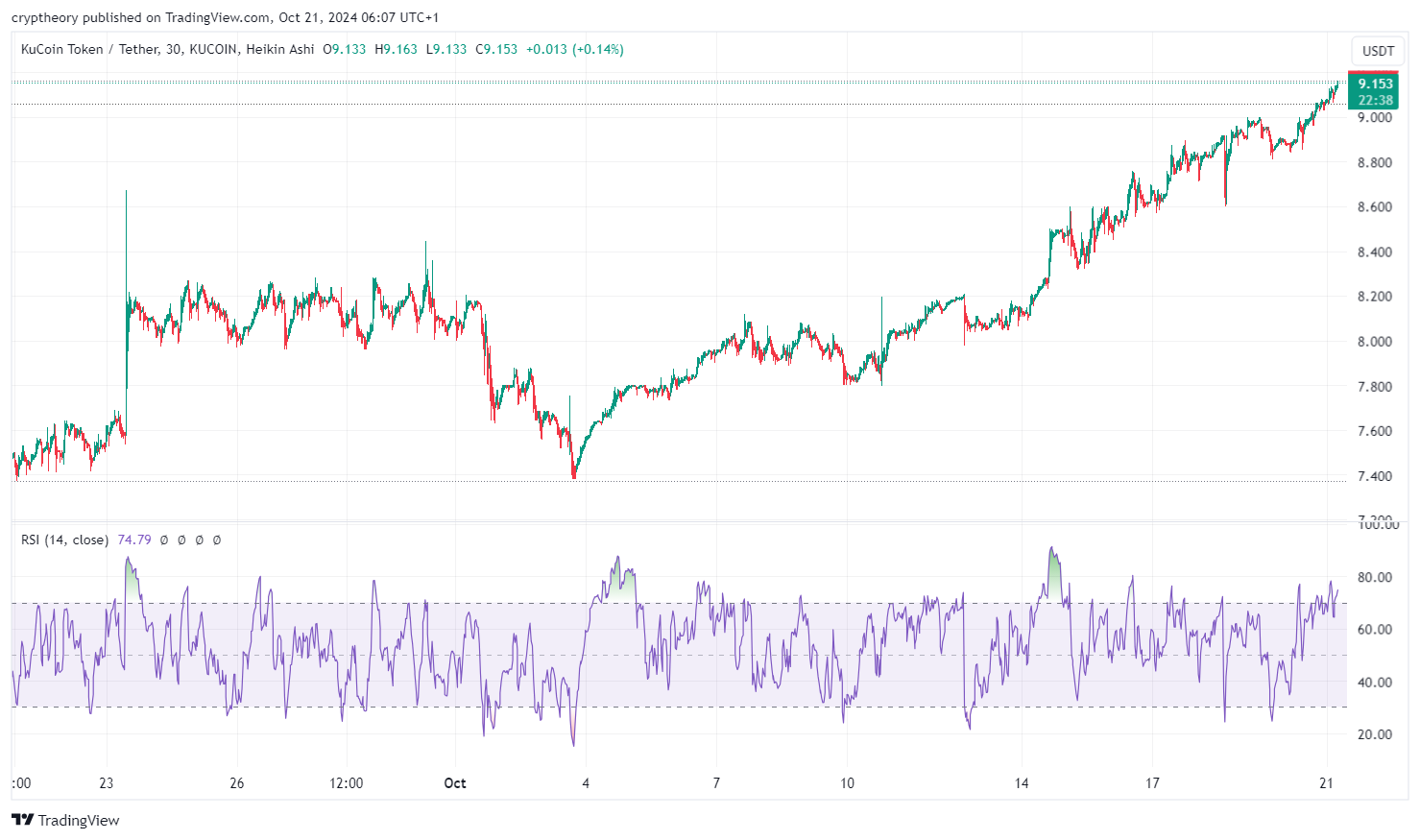The image size is (1420, 840).
Task: Click the RSI 80.00 scale label
Action: click(x=1374, y=577)
